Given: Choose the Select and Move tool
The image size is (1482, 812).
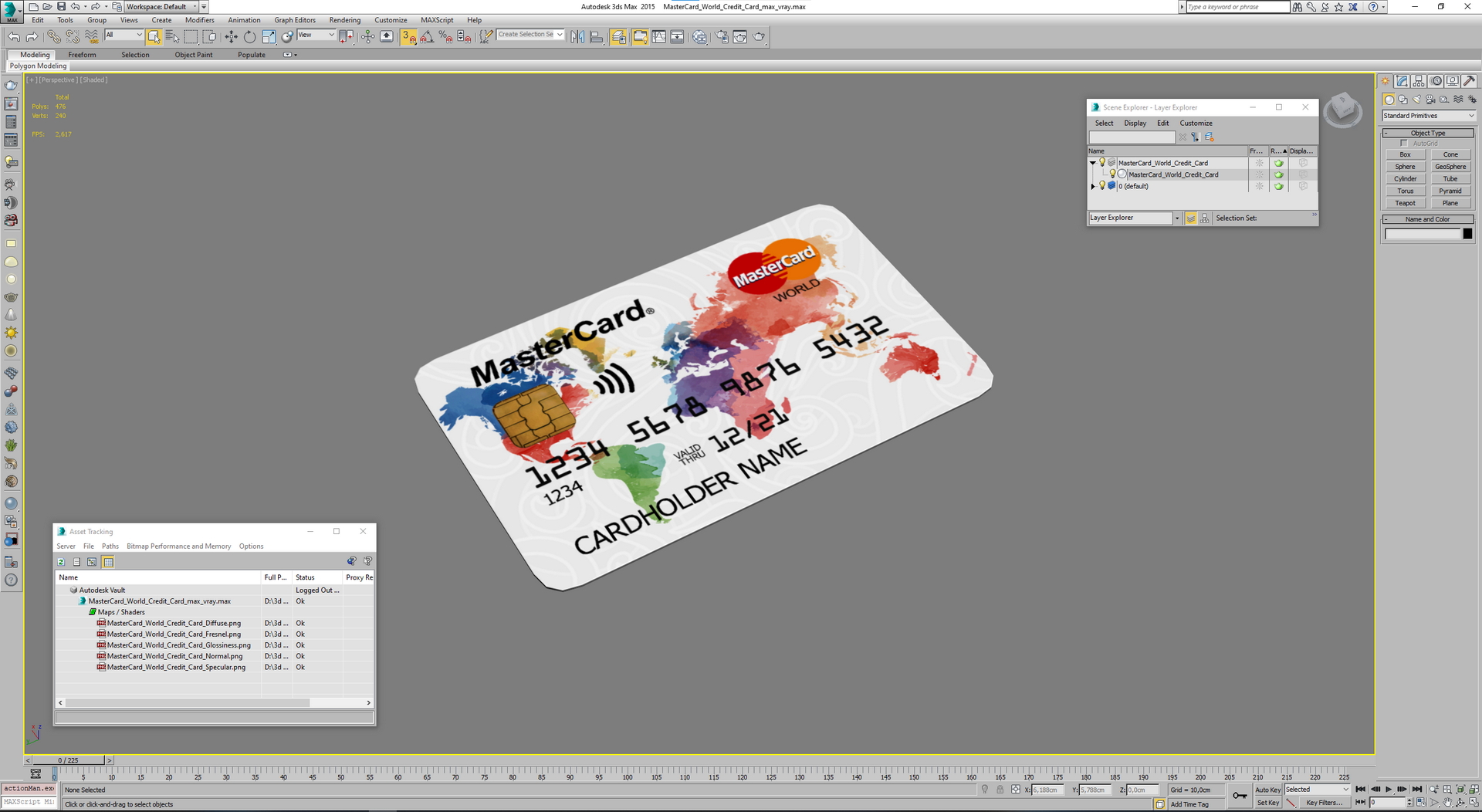Looking at the screenshot, I should click(231, 36).
